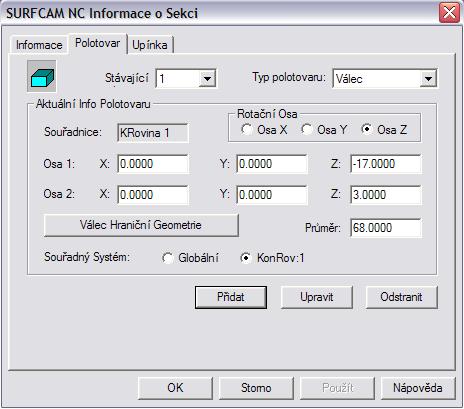Confirm the dialog with OK
This screenshot has height=409, width=464.
click(x=175, y=388)
